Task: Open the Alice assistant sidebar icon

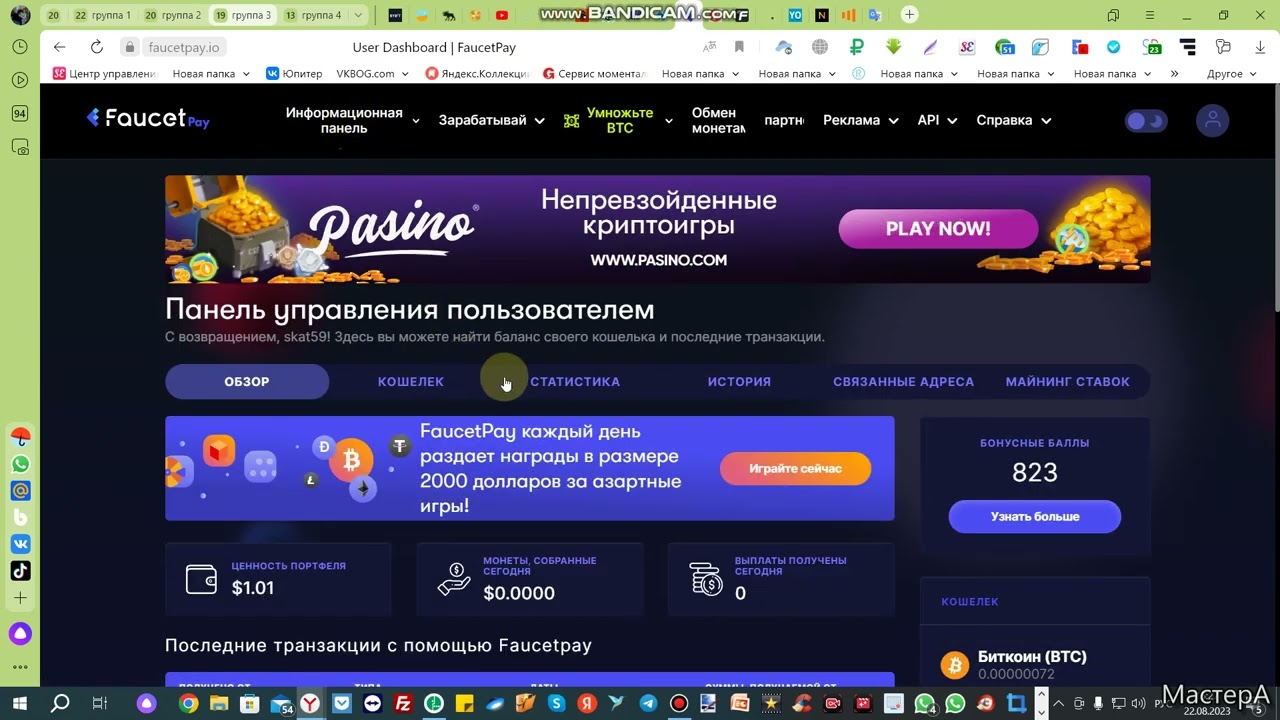Action: pos(20,634)
